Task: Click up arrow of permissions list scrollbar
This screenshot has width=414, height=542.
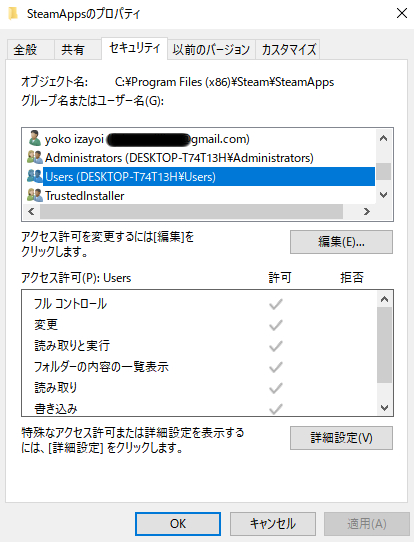Action: click(384, 299)
